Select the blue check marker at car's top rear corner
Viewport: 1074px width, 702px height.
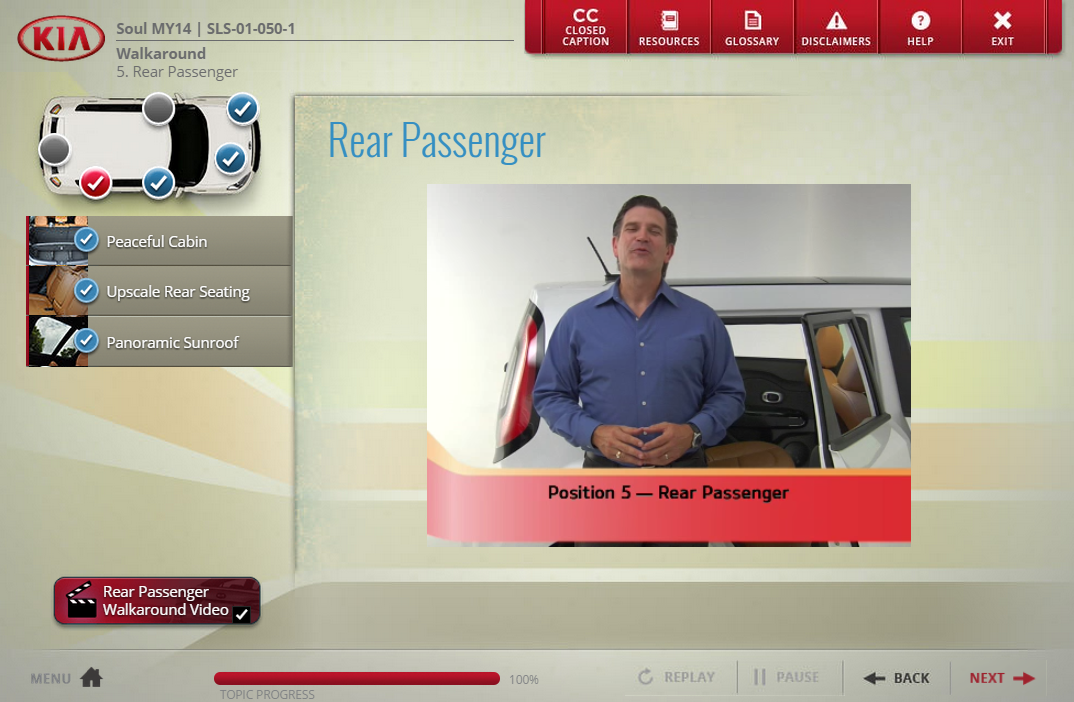click(242, 108)
